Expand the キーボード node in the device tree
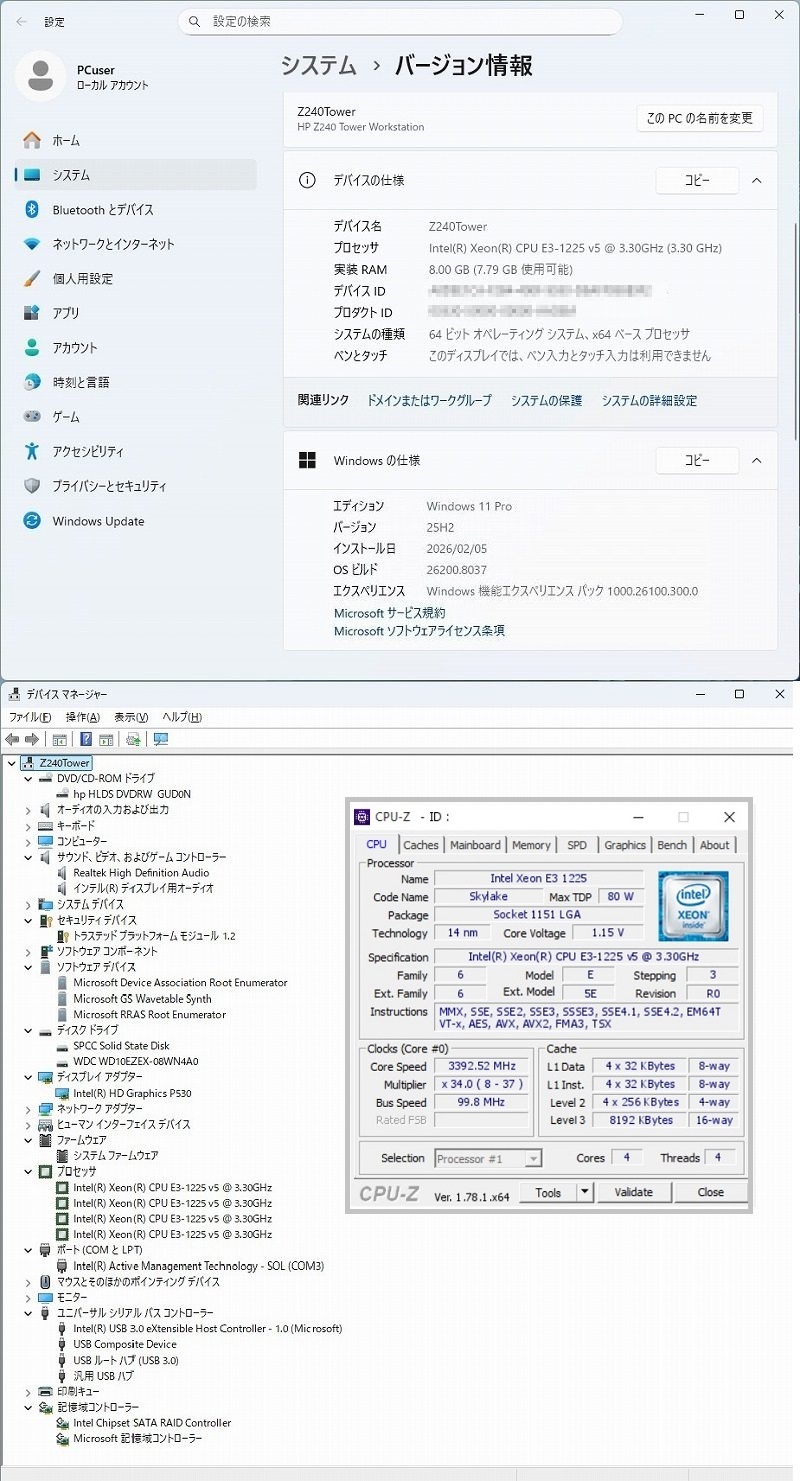Screen dimensions: 800x1481 pos(28,826)
